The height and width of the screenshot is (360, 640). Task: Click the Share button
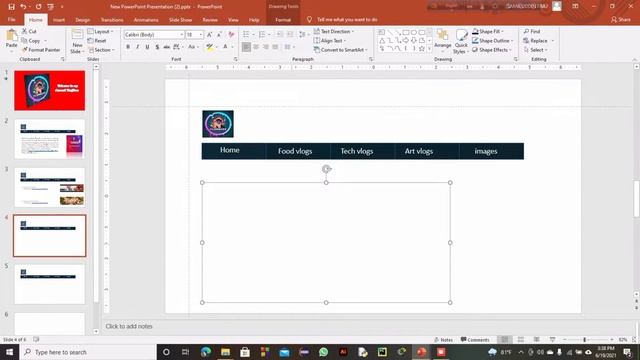click(x=621, y=20)
